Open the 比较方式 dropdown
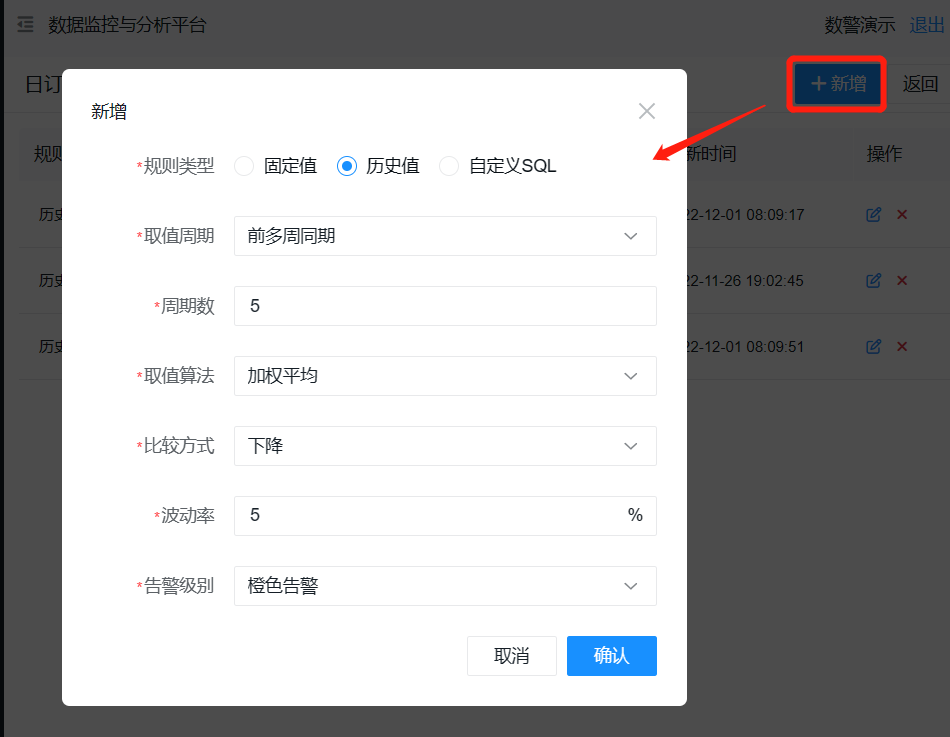This screenshot has width=950, height=737. [445, 446]
